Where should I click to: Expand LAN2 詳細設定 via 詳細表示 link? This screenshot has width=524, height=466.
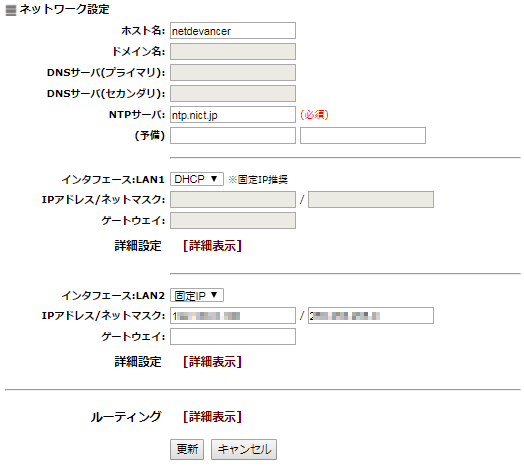212,362
